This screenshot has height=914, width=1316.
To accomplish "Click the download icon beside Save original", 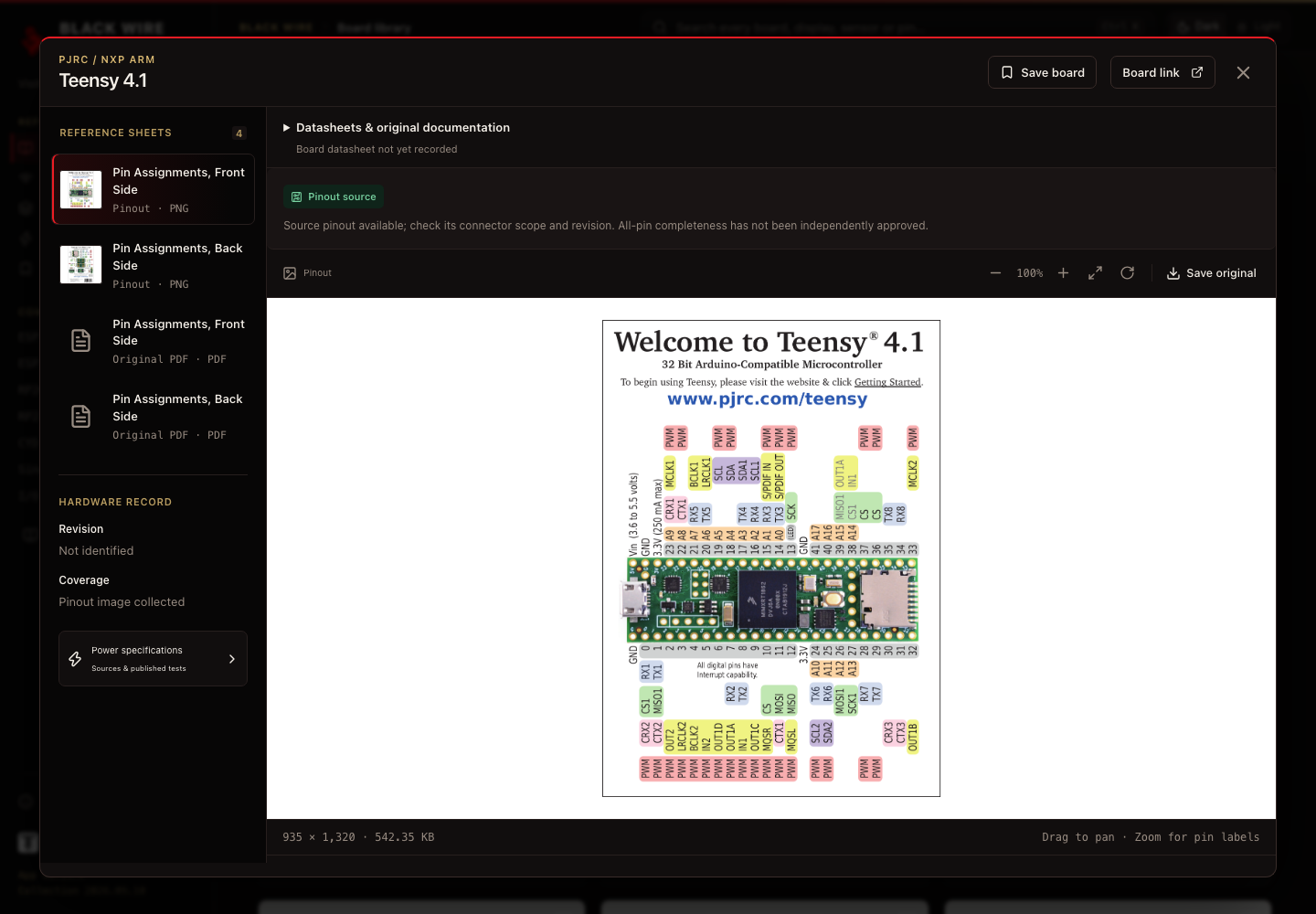I will [1173, 273].
